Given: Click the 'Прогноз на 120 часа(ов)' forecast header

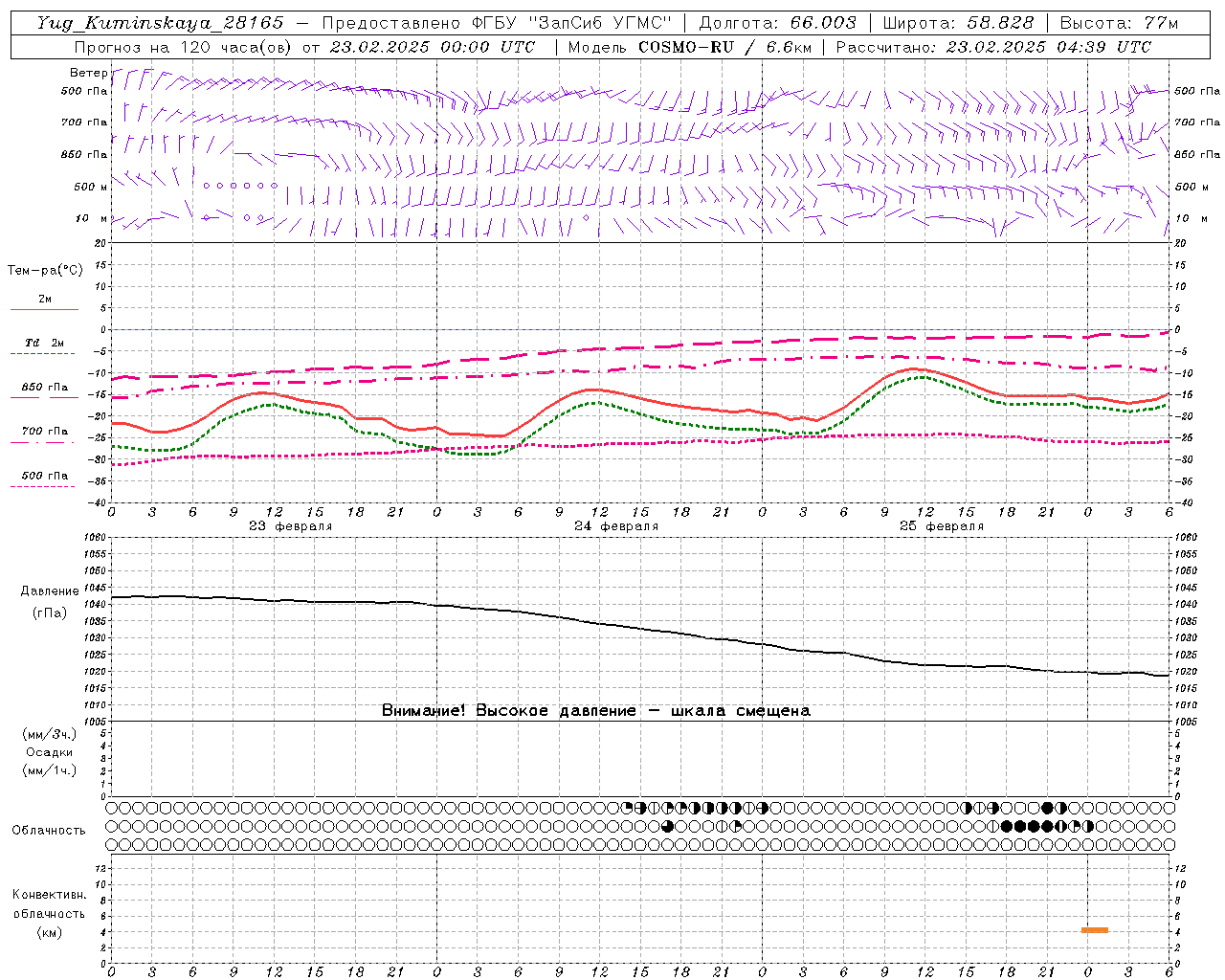Looking at the screenshot, I should coord(185,47).
